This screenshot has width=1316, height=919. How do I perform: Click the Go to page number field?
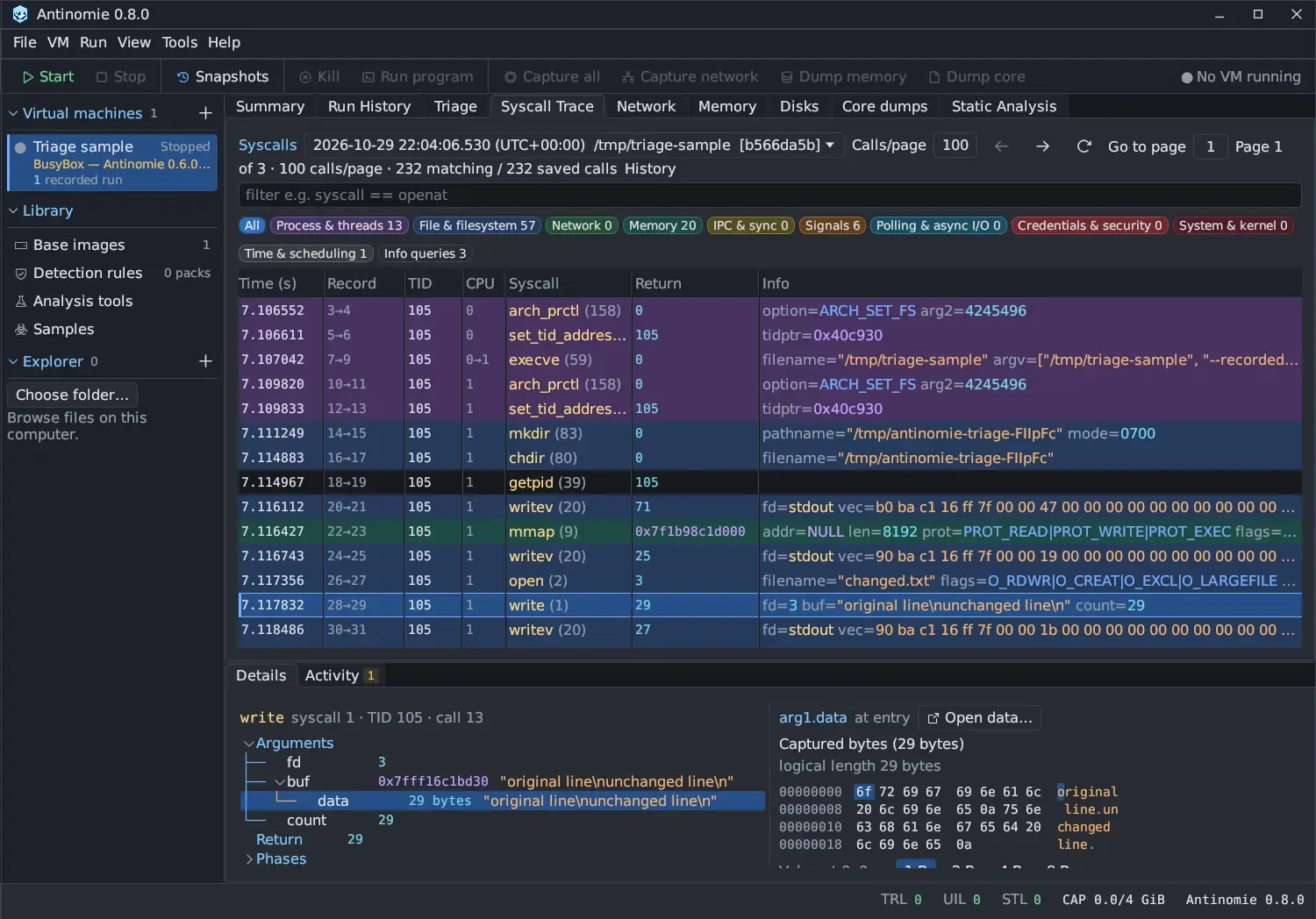click(x=1210, y=146)
